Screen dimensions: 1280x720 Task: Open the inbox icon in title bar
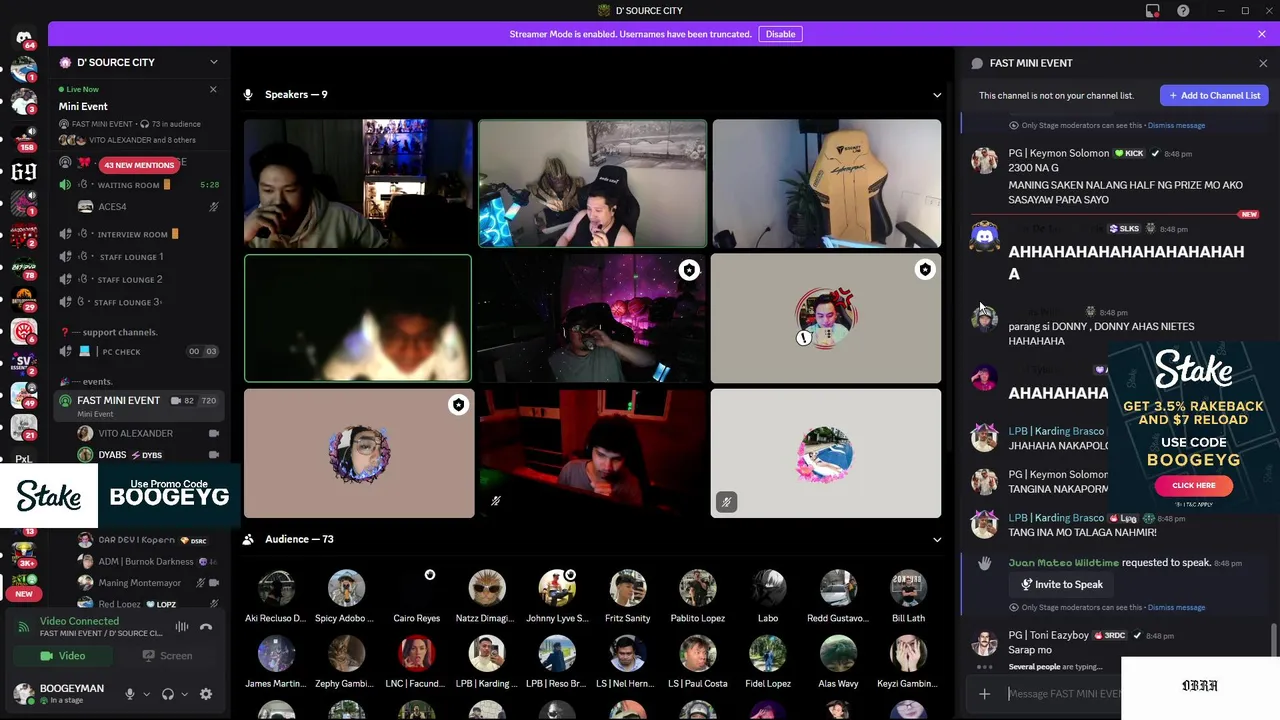coord(1152,11)
